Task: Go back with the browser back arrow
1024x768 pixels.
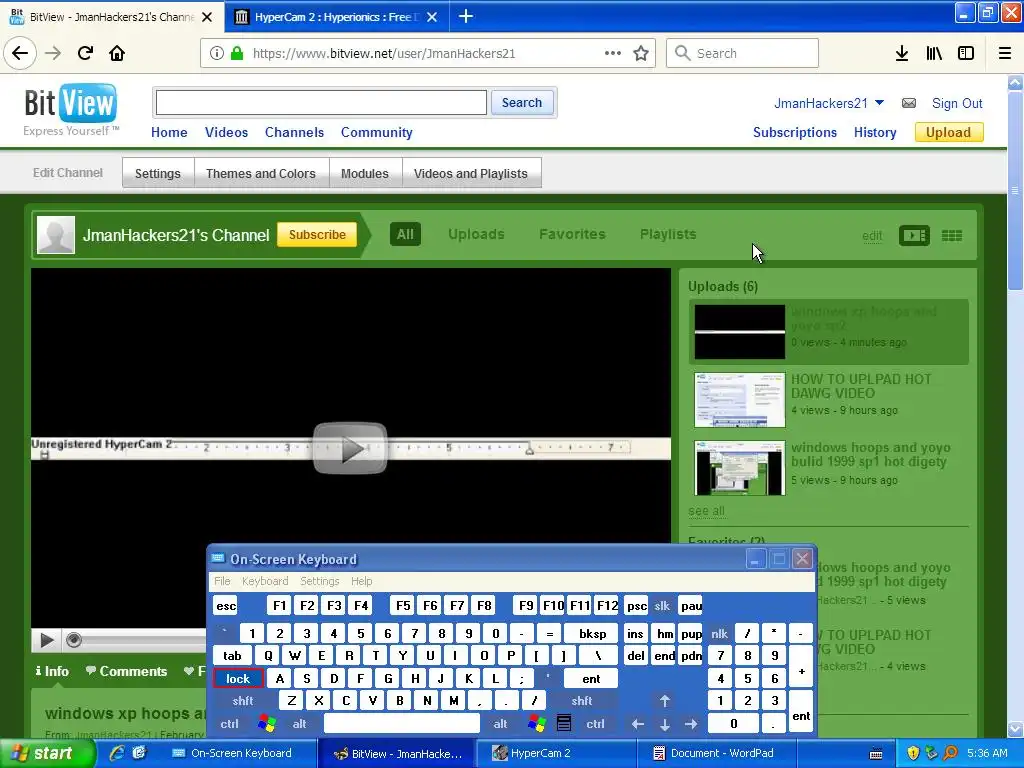Action: tap(20, 53)
